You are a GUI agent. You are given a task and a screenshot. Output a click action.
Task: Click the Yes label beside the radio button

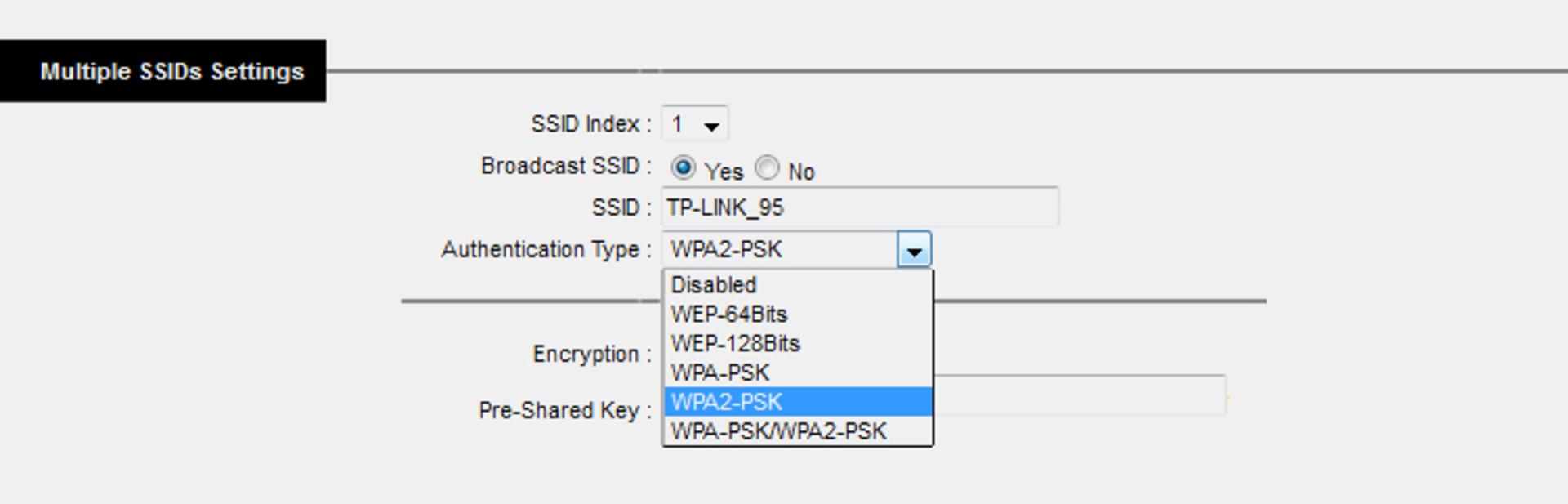click(724, 172)
